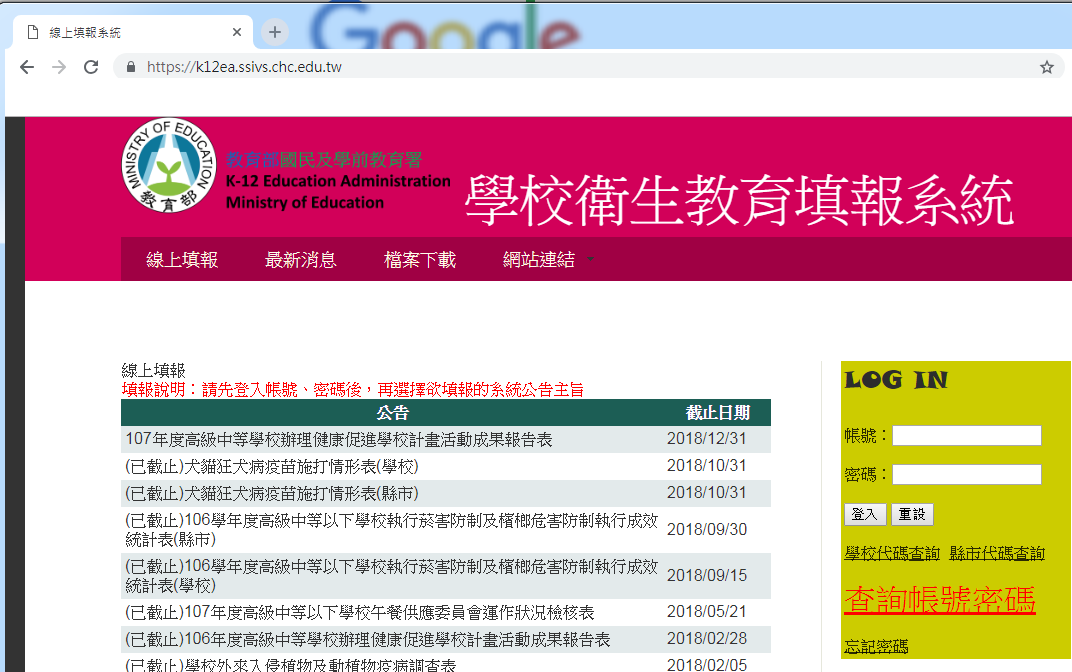Select 學校外來入侵植物及動植物疫病調查表 row
Viewport: 1072px width, 672px height.
coord(446,664)
